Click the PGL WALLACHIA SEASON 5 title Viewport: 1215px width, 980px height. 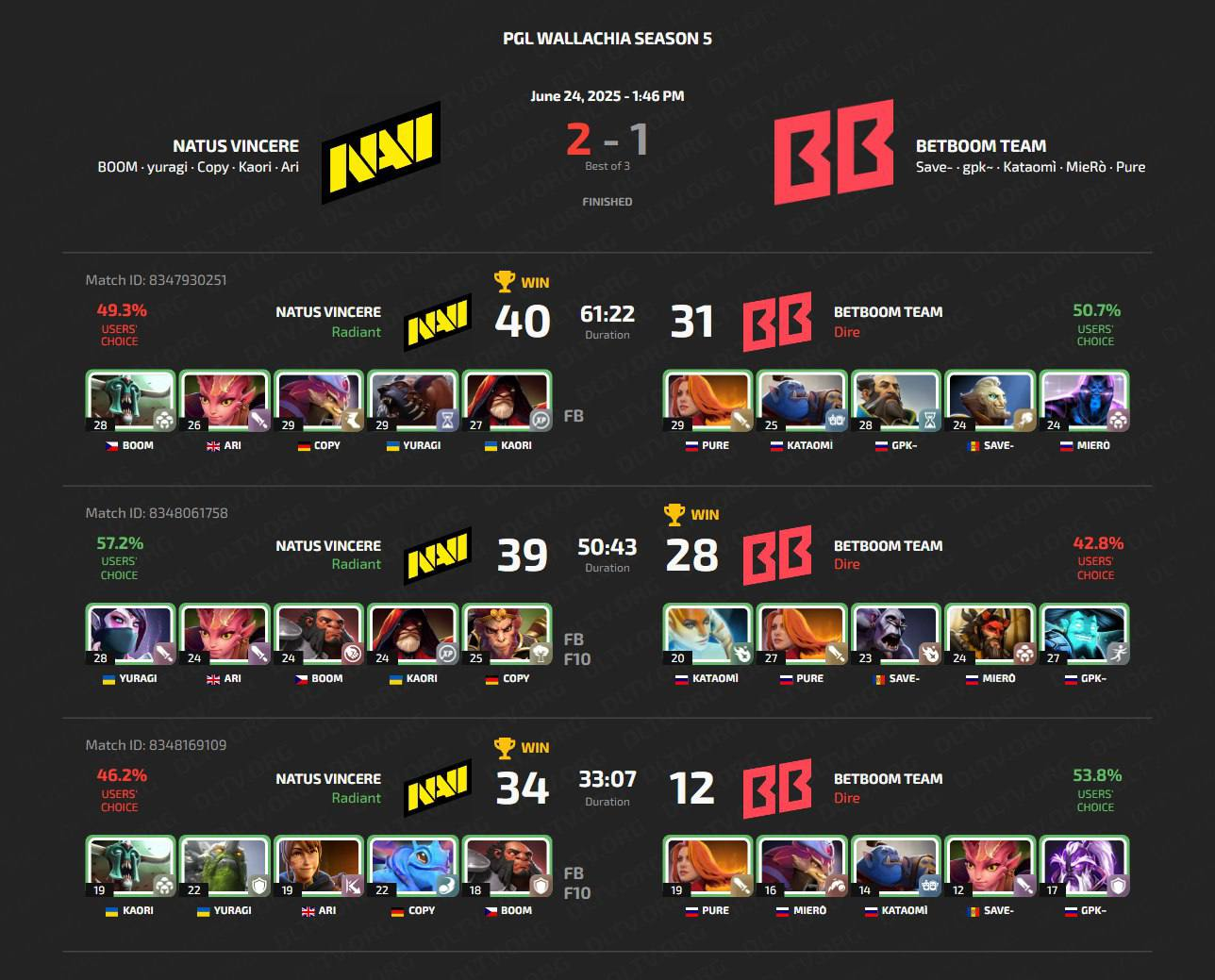tap(607, 39)
